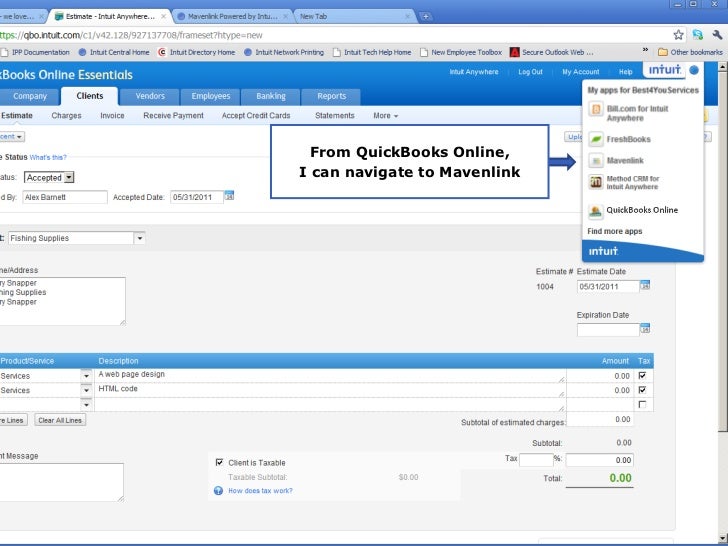This screenshot has width=728, height=546.
Task: Close the Mavenlink Powered by Intuit tab
Action: 285,16
